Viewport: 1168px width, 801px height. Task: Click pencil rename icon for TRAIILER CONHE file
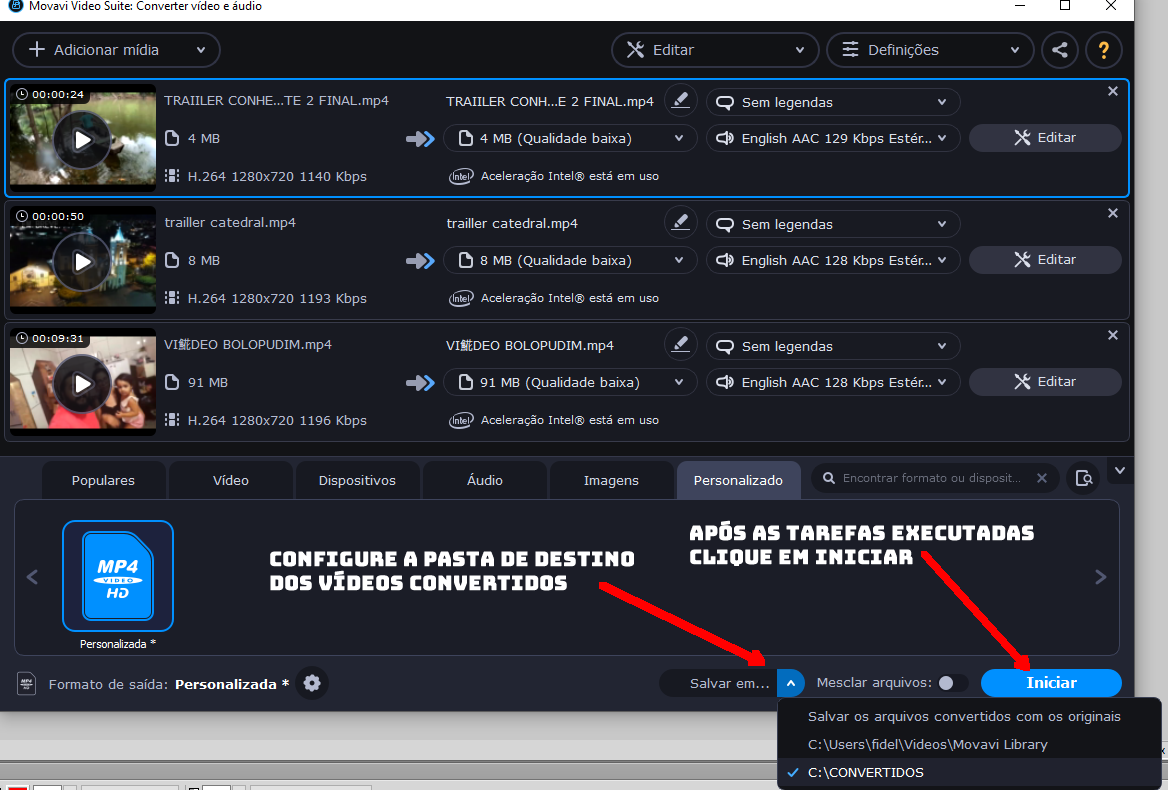[681, 100]
